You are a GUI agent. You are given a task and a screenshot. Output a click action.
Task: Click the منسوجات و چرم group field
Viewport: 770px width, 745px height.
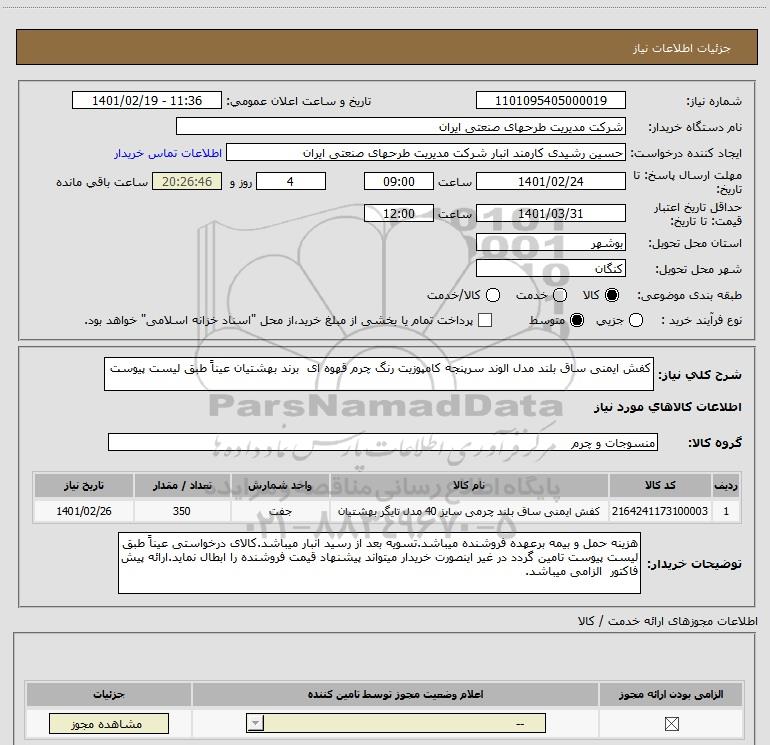click(x=383, y=442)
